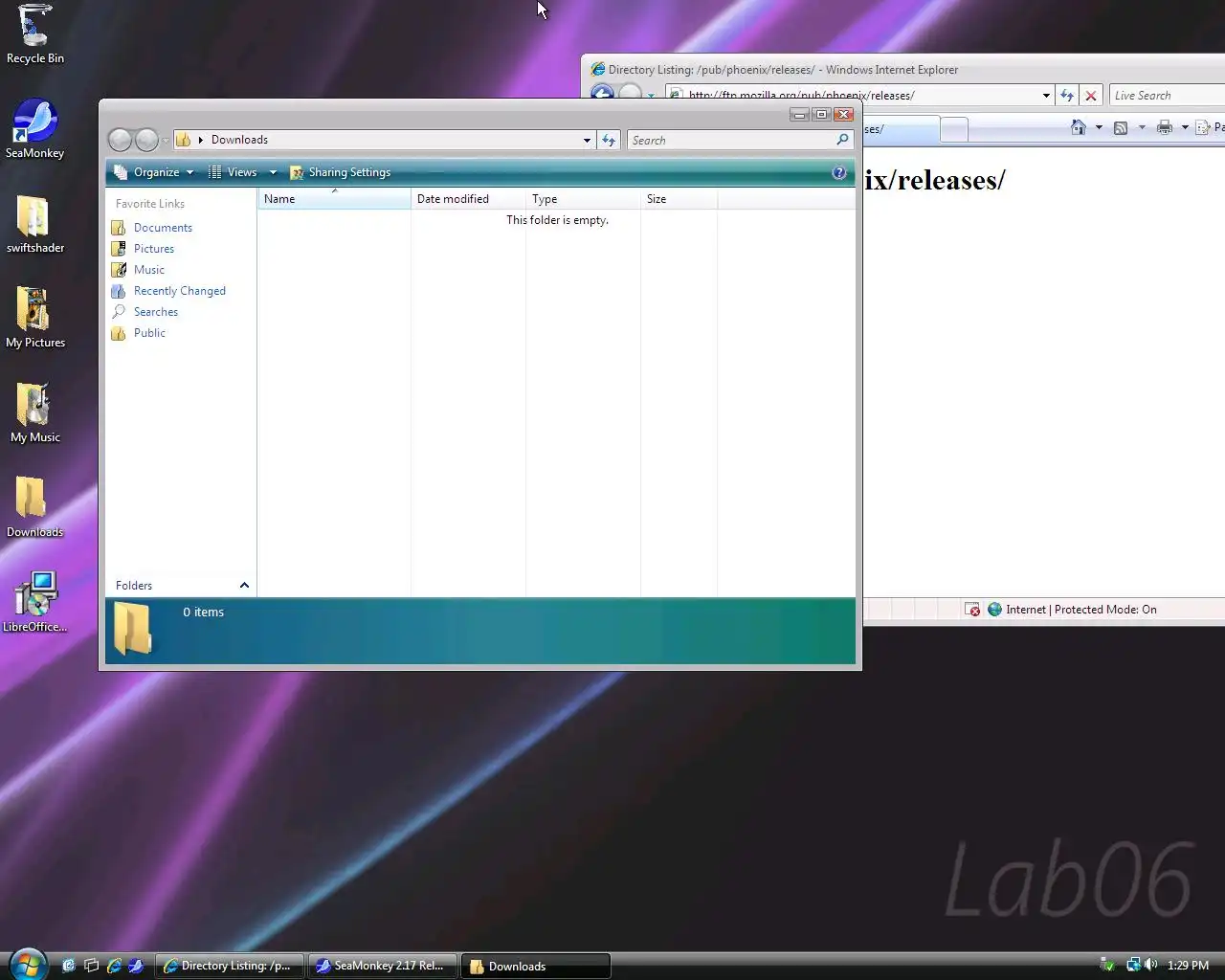The height and width of the screenshot is (980, 1225).
Task: Click the volume speaker tray icon
Action: pyautogui.click(x=1151, y=965)
